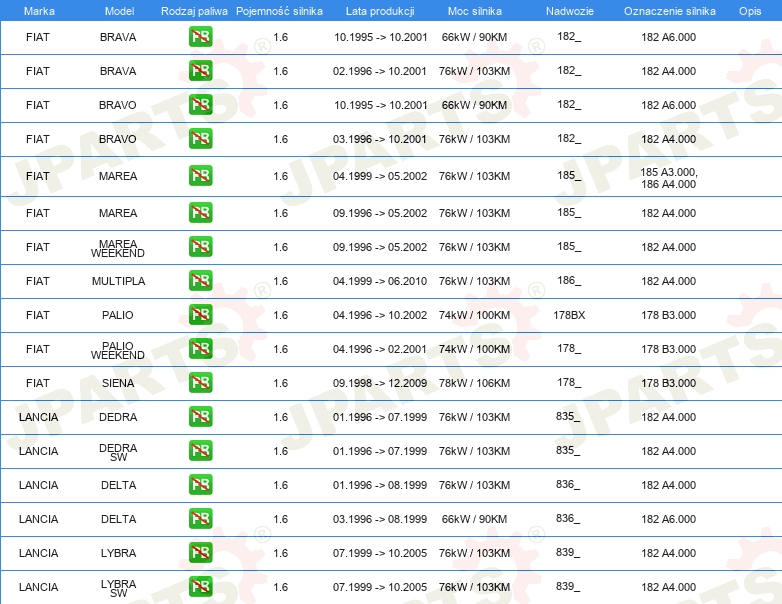This screenshot has width=782, height=604.
Task: Click fuel icon in Palio 178BX row
Action: click(x=200, y=314)
